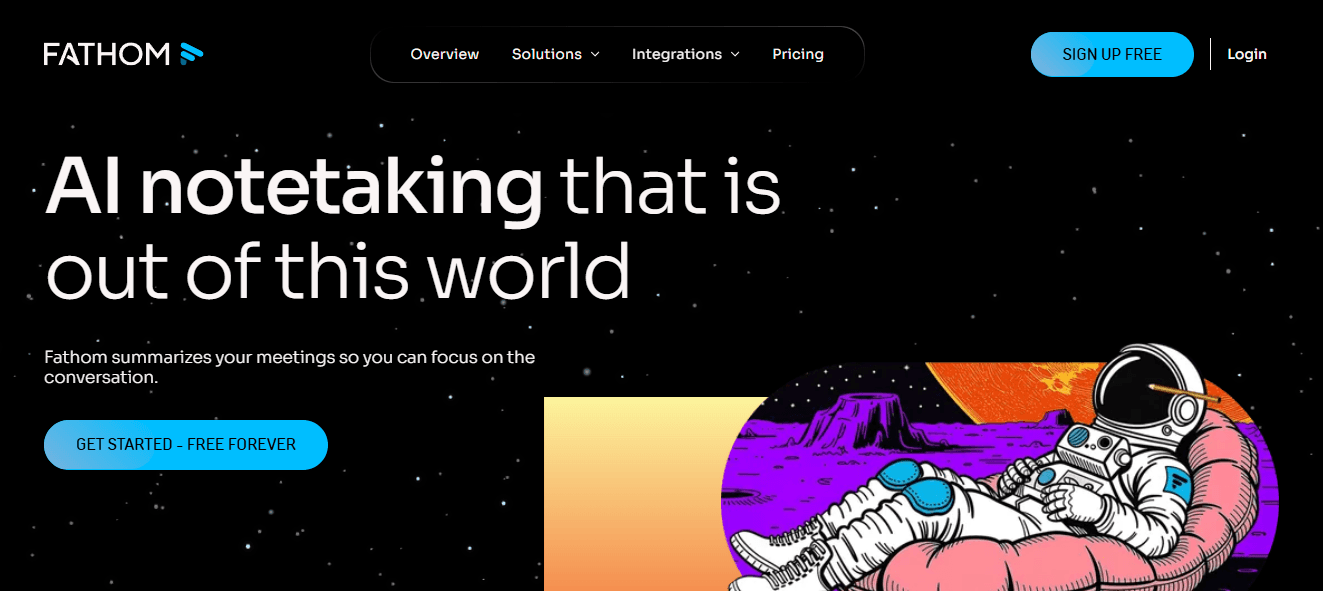Open the Solutions menu label
This screenshot has width=1323, height=591.
click(x=547, y=54)
